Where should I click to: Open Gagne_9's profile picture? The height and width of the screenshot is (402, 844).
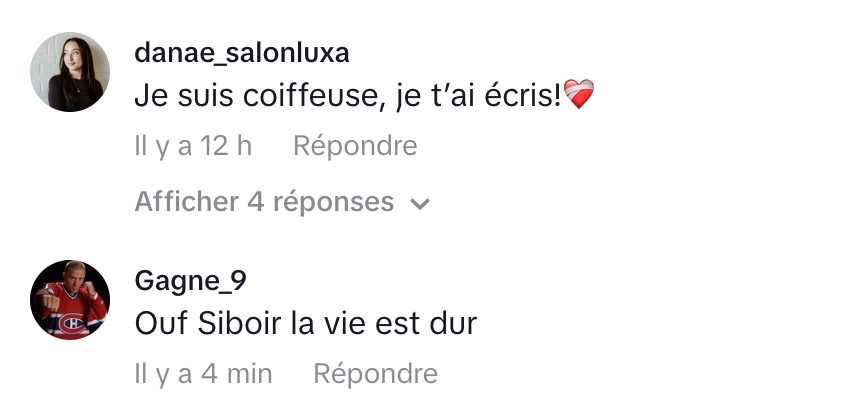(69, 300)
